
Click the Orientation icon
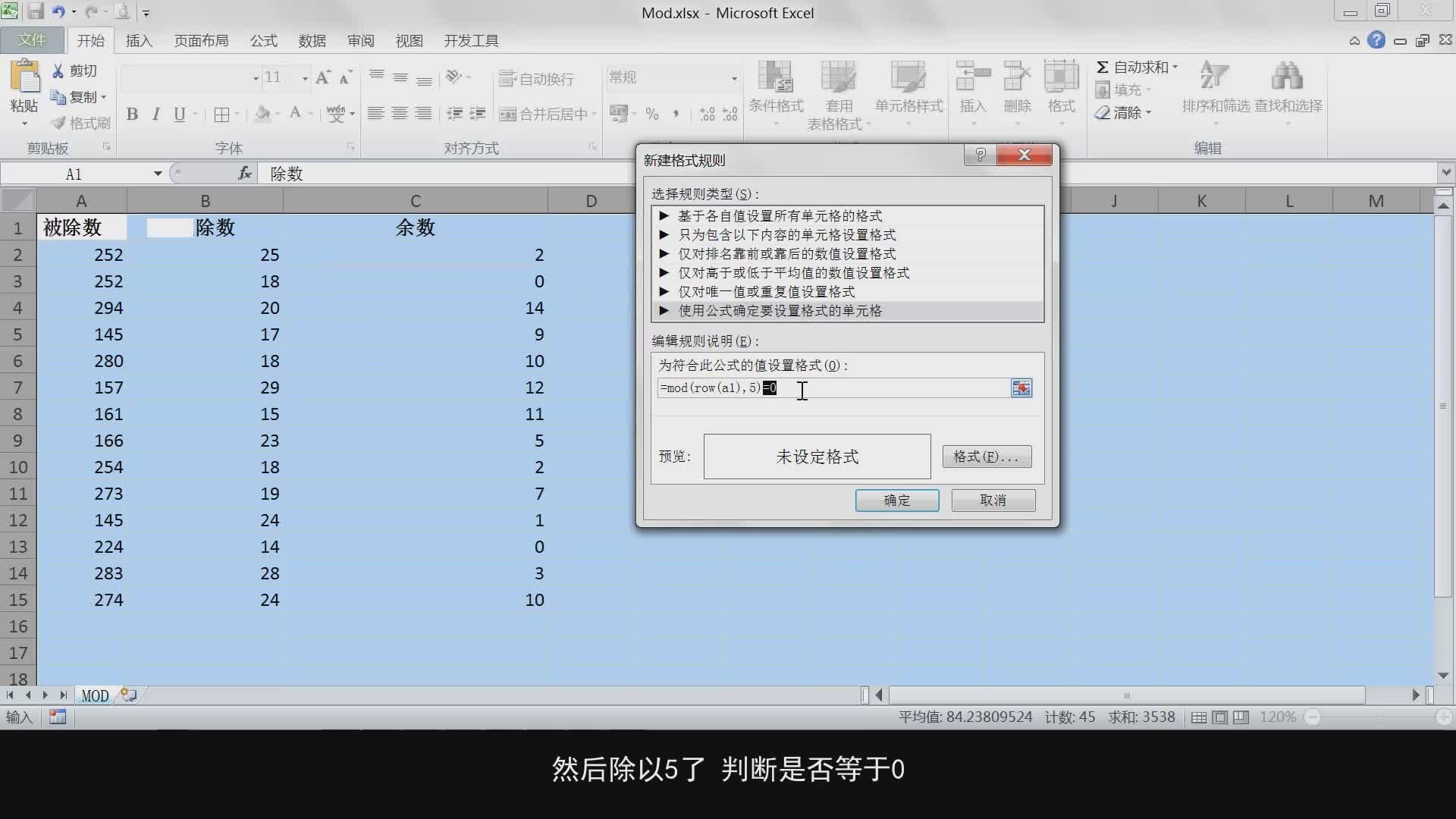tap(454, 77)
